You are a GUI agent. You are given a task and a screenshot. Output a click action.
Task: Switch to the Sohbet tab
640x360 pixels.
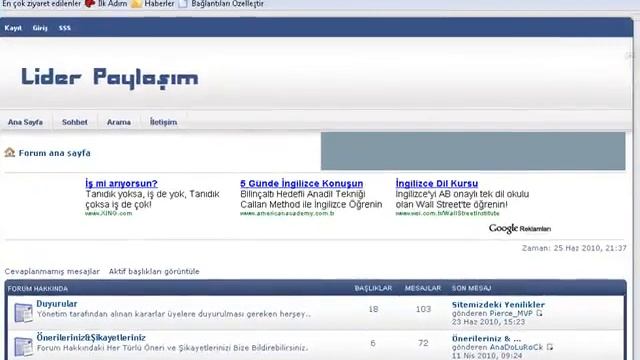point(75,122)
